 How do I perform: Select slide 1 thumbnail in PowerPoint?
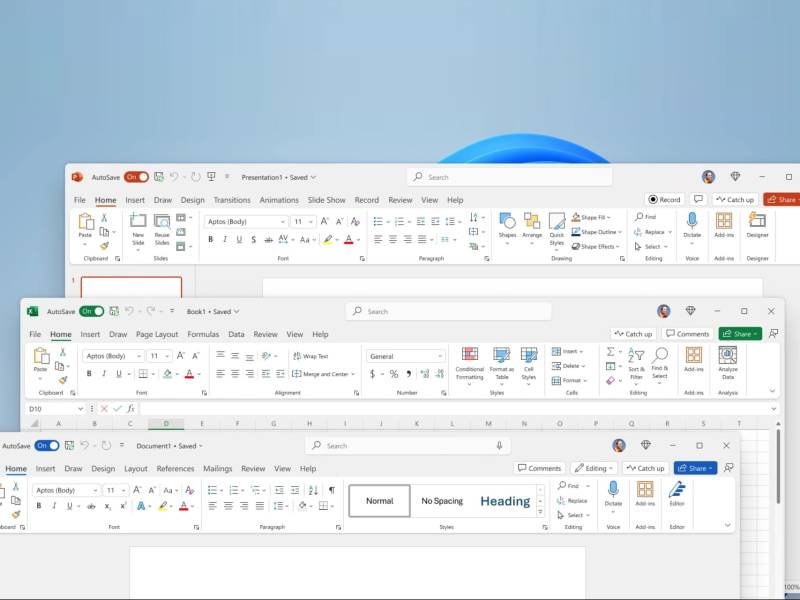(131, 287)
